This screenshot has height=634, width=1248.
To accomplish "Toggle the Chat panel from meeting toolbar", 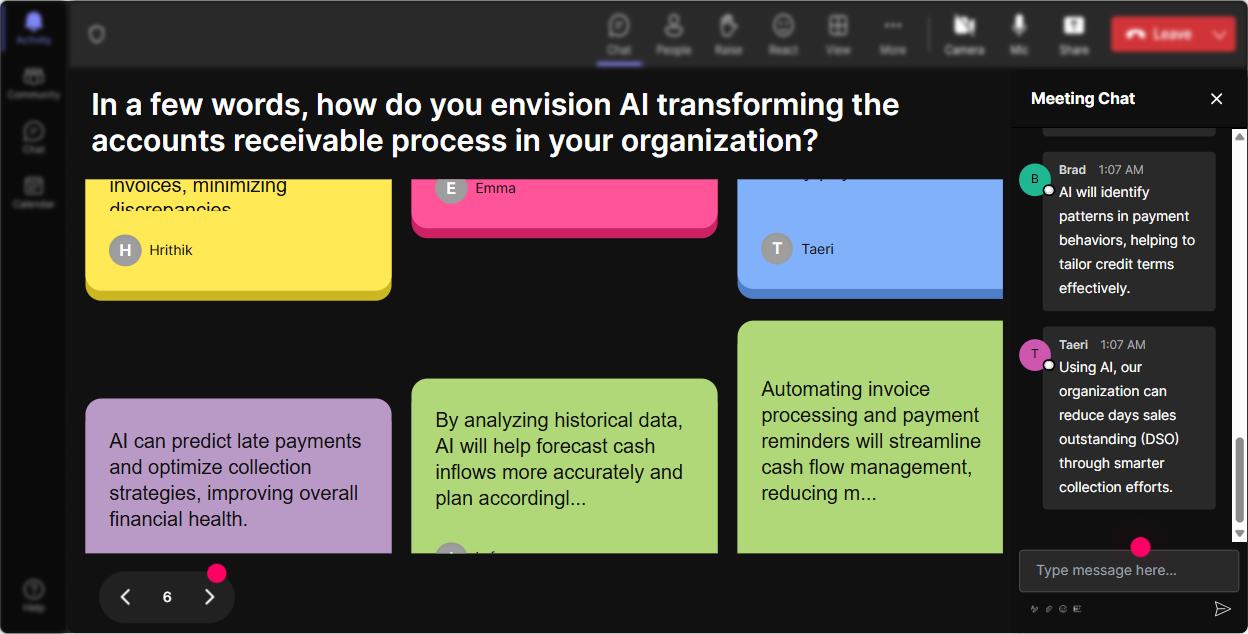I will tap(619, 34).
